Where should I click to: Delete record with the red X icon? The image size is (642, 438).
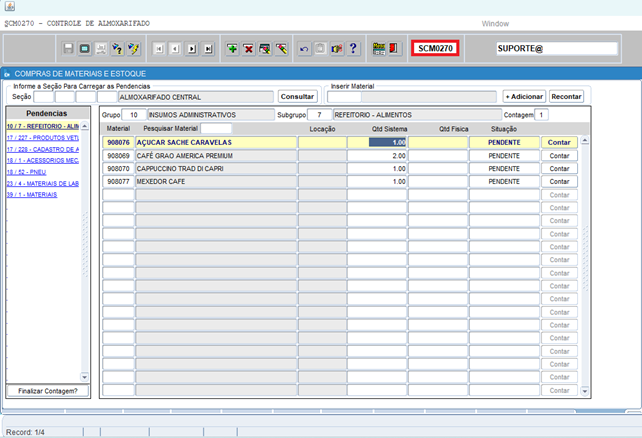tap(248, 49)
